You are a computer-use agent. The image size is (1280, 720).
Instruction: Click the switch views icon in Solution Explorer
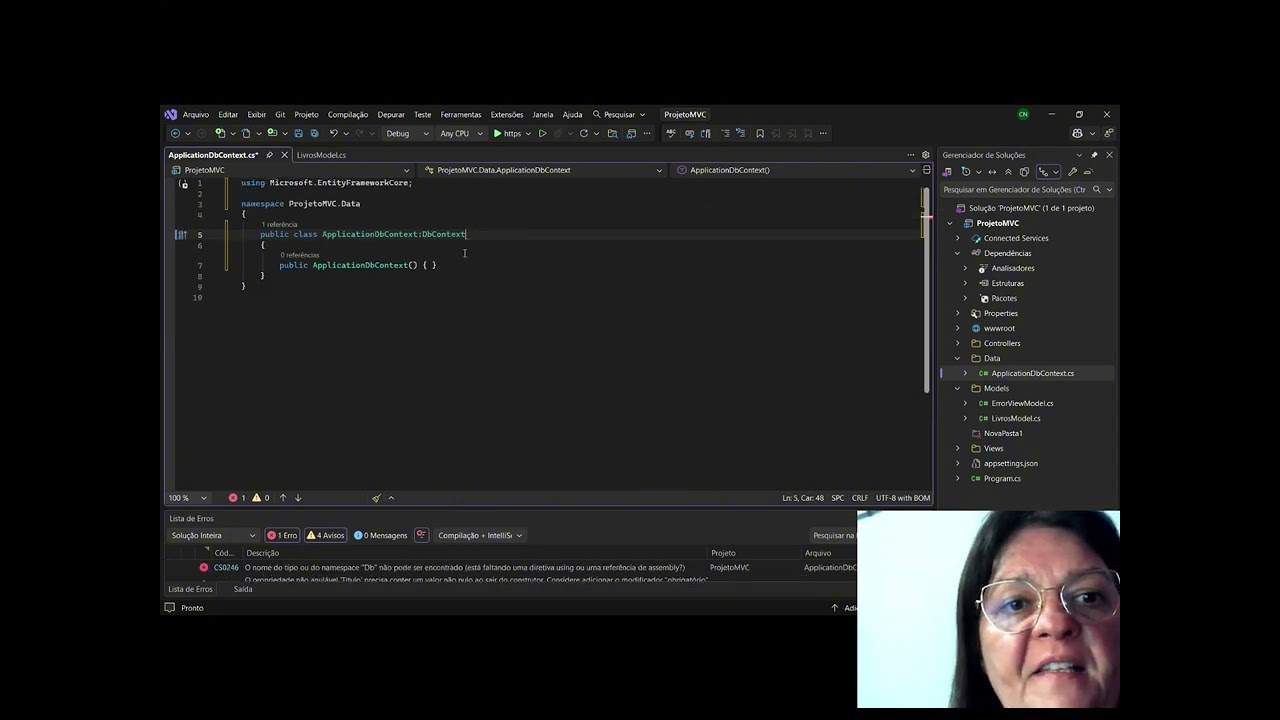(947, 172)
